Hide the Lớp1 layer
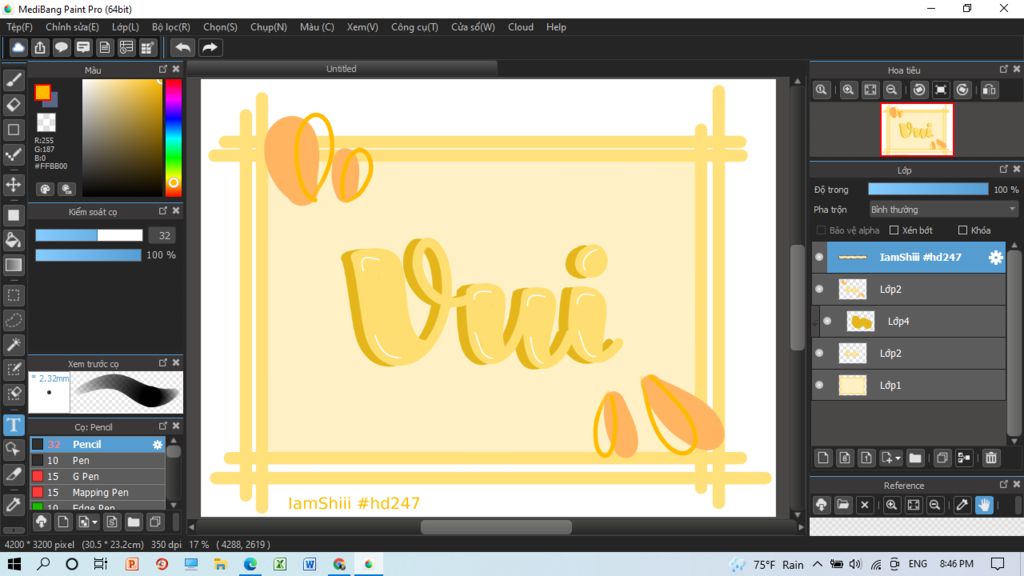The image size is (1024, 576). [x=819, y=385]
